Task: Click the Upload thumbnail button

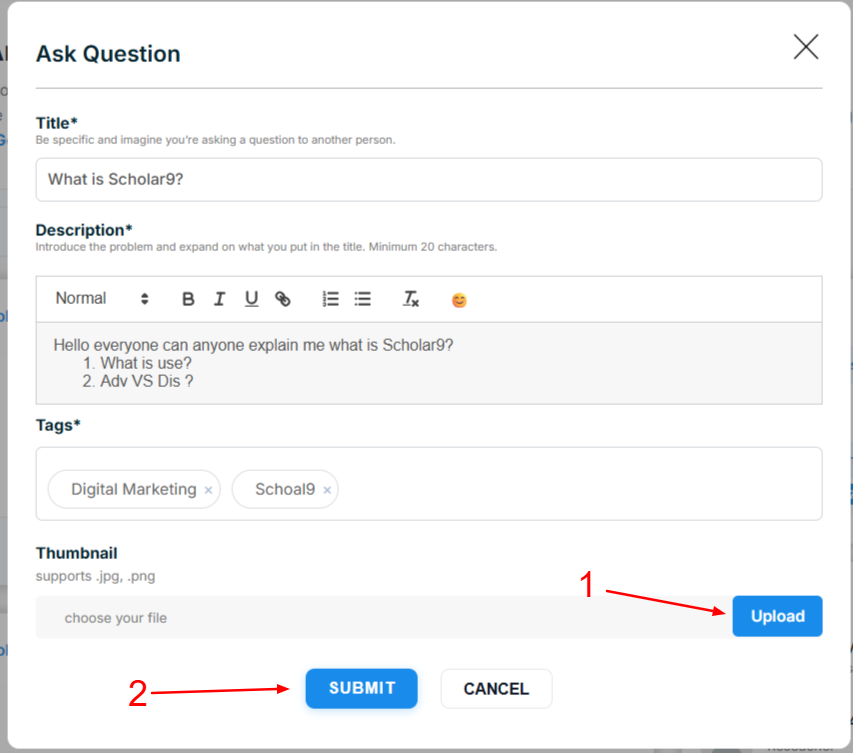Action: pos(777,616)
